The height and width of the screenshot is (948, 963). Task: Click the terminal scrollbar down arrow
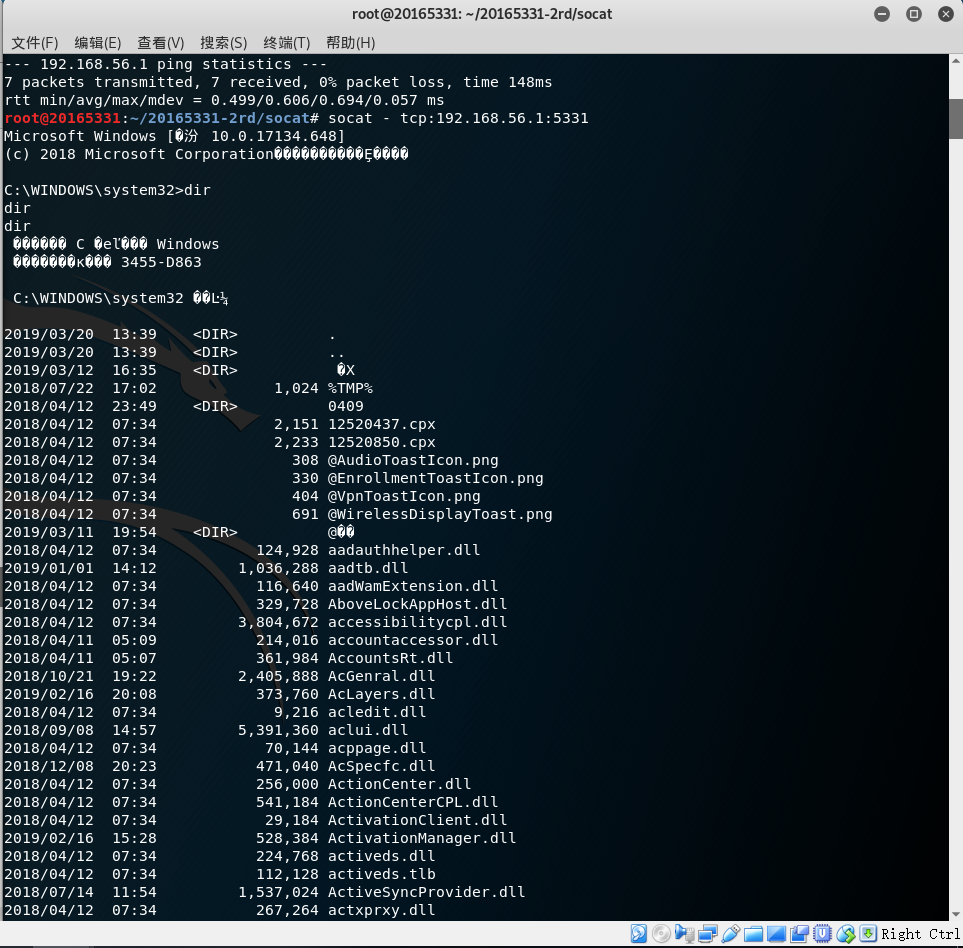956,914
